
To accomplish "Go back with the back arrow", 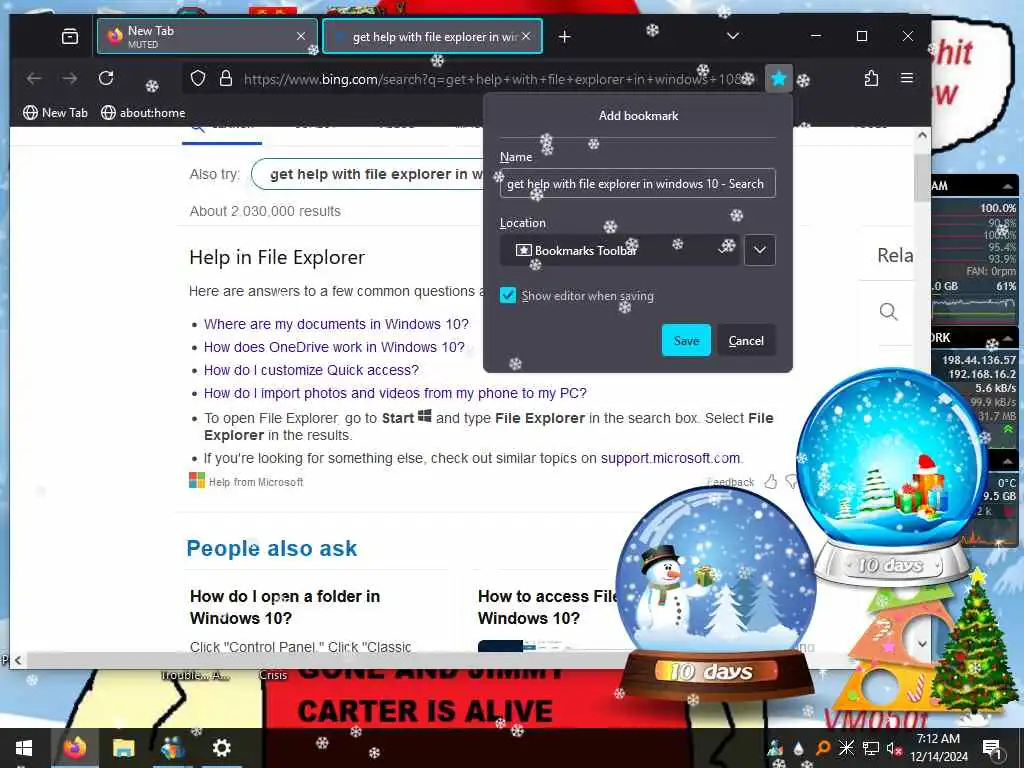I will (34, 78).
